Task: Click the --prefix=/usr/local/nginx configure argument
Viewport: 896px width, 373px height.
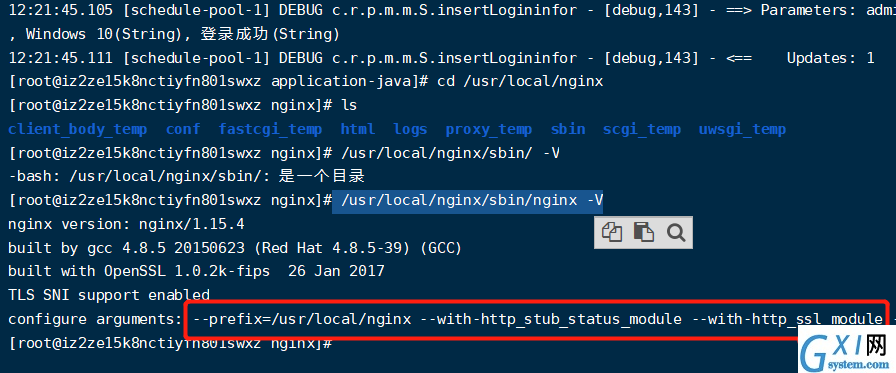Action: tap(302, 319)
